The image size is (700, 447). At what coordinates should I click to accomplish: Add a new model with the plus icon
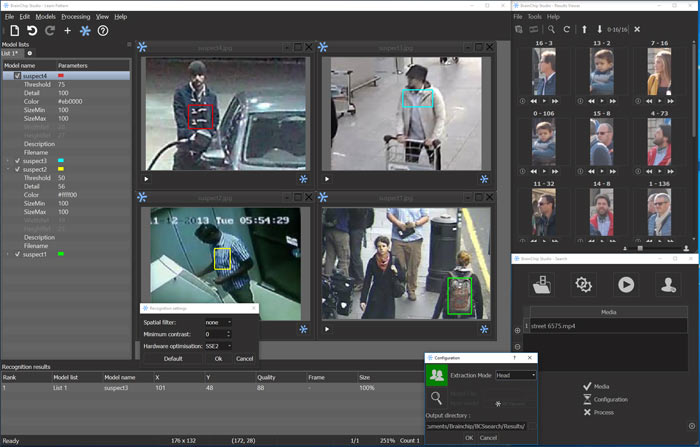pyautogui.click(x=67, y=30)
